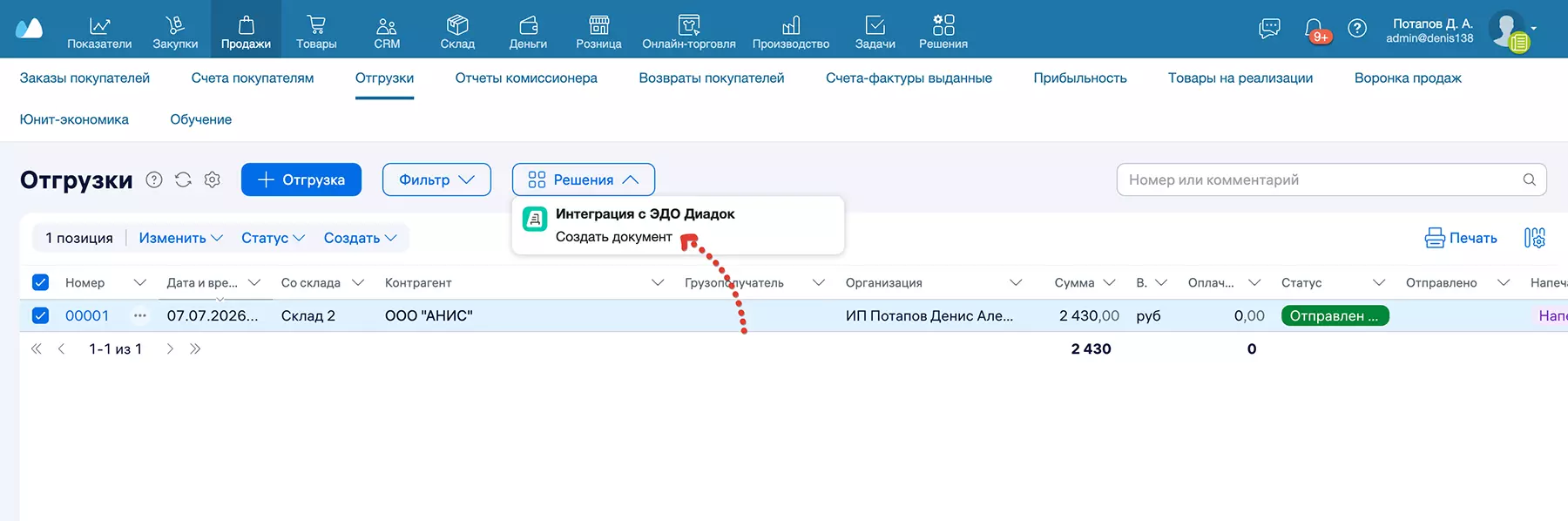Viewport: 1568px width, 521px height.
Task: Go to the first page arrow
Action: point(36,348)
